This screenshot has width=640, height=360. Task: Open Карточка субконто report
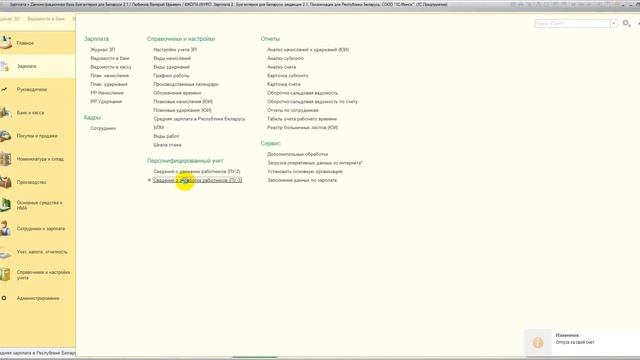click(288, 76)
